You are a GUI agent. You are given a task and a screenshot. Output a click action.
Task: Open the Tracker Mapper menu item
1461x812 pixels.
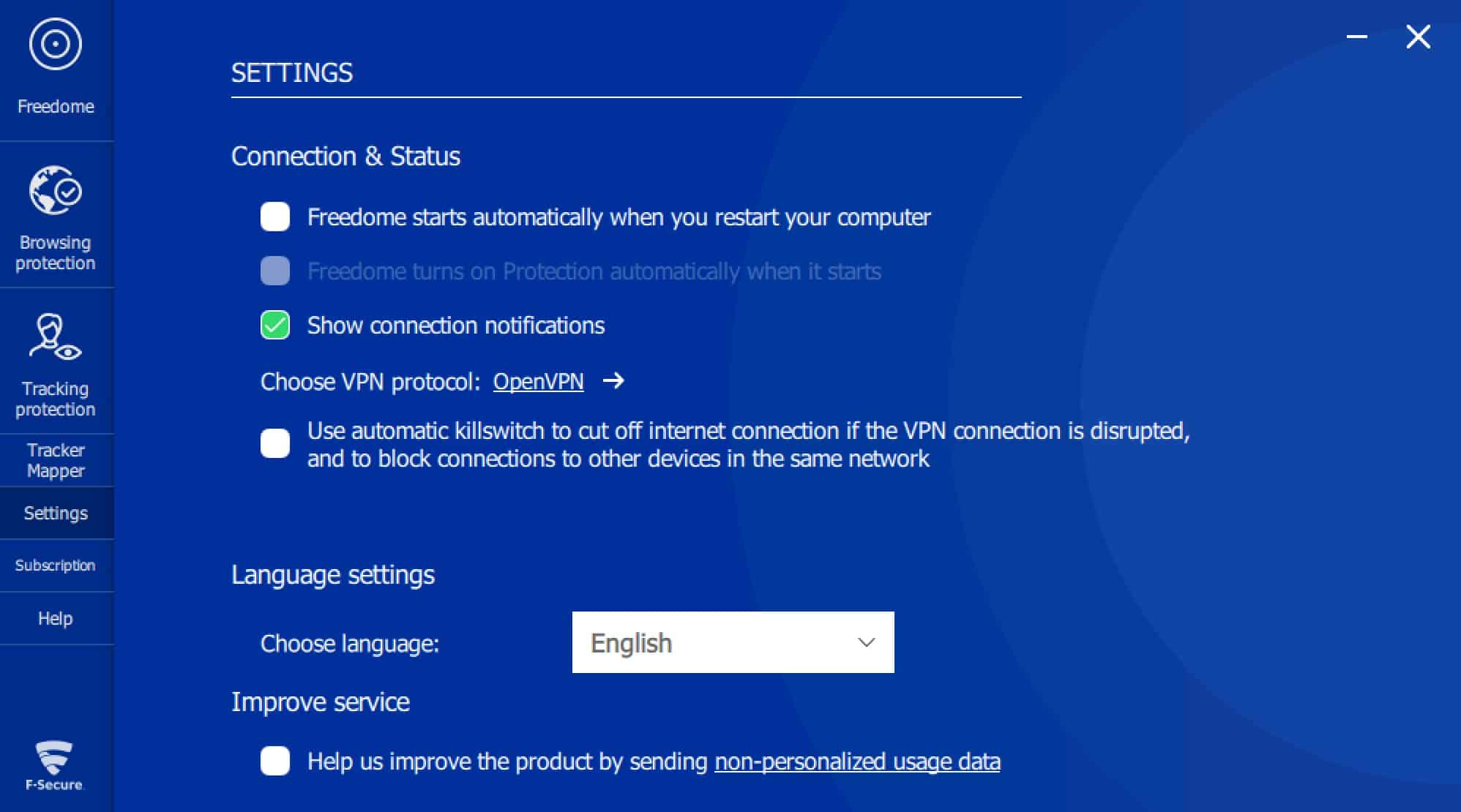56,460
